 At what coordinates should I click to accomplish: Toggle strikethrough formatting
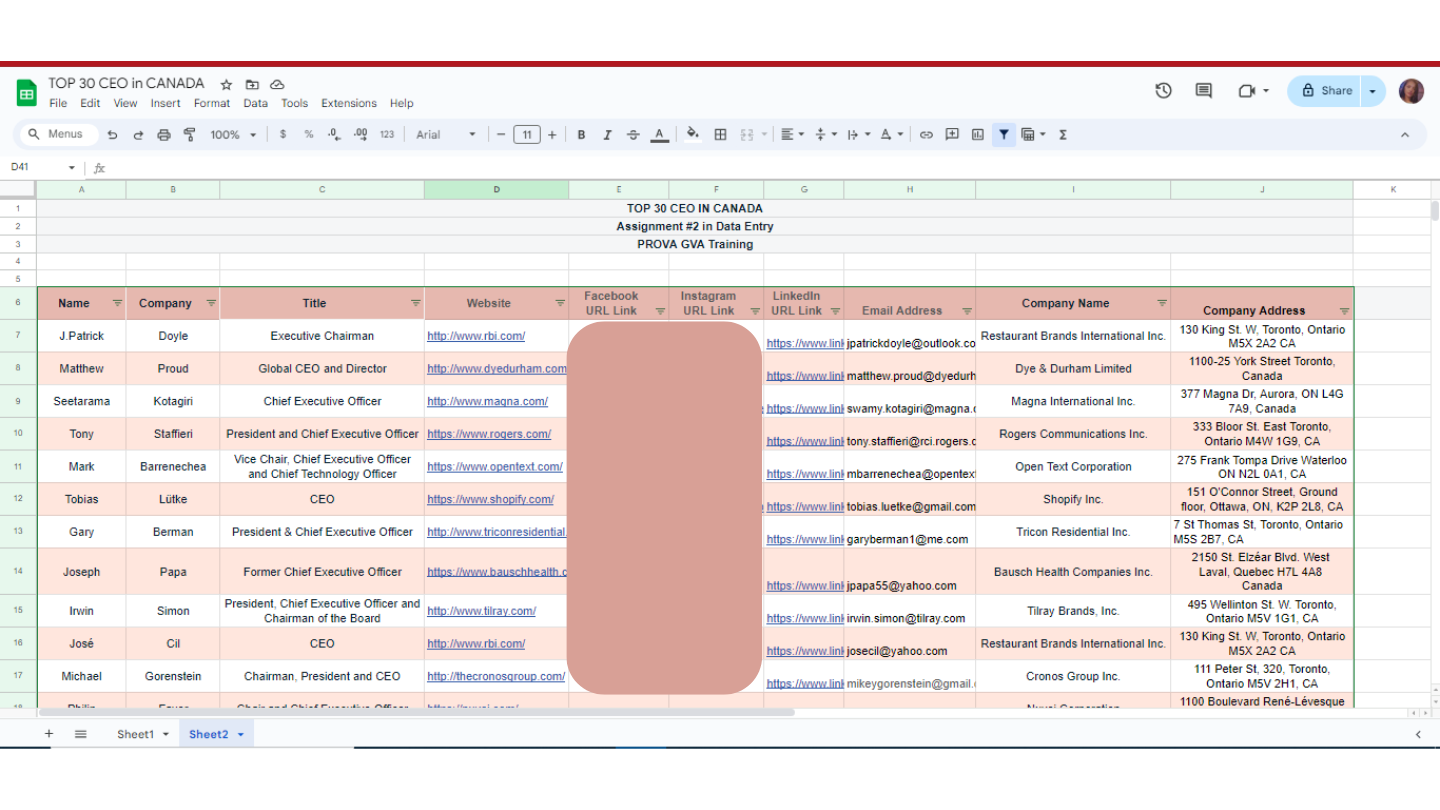pos(633,135)
